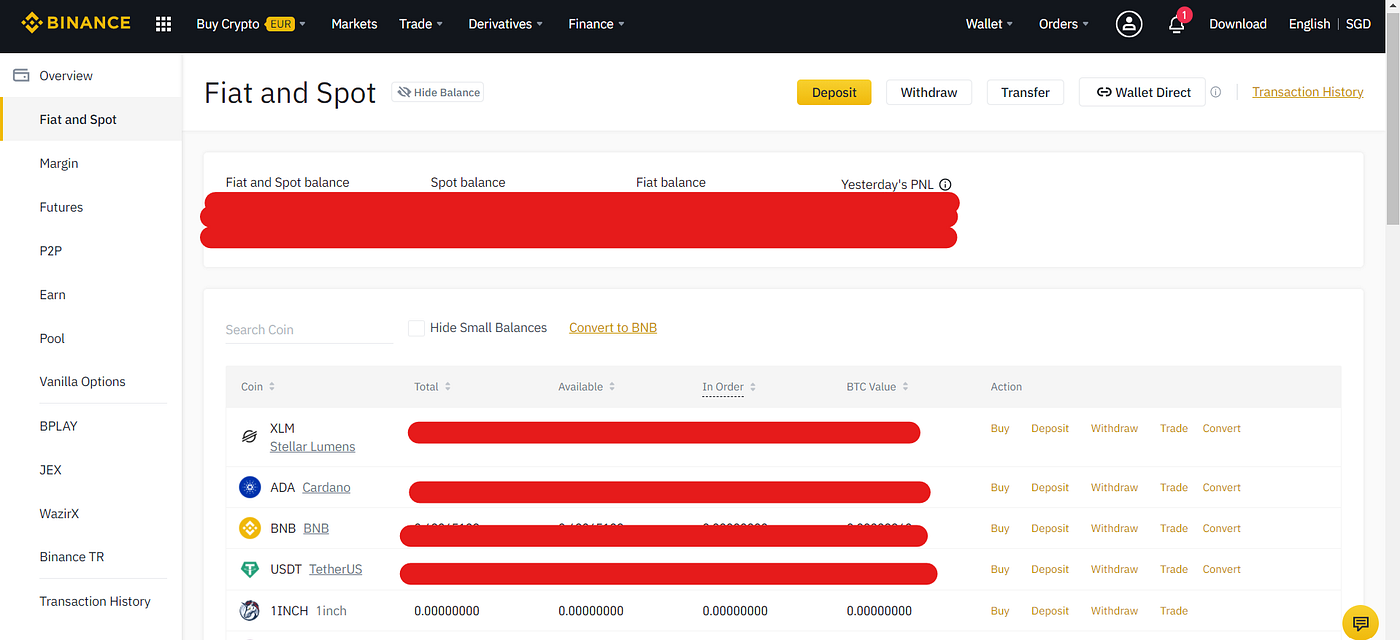
Task: Open the notifications bell
Action: (1177, 24)
